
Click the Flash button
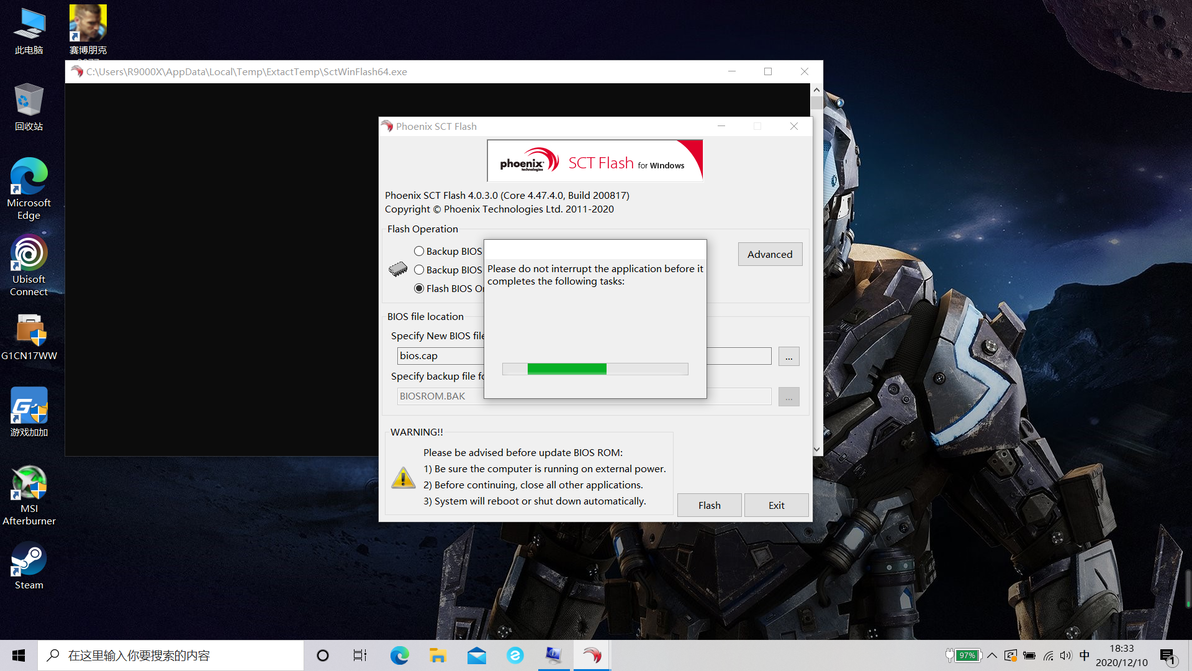709,505
